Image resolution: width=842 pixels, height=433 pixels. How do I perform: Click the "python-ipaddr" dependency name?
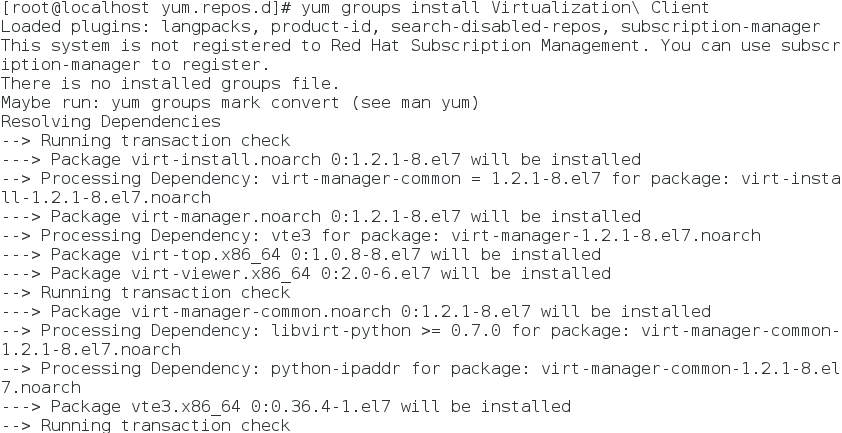click(335, 369)
